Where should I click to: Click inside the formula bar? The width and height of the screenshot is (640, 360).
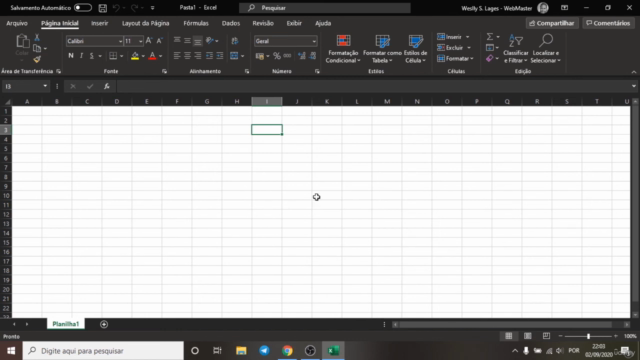(373, 87)
